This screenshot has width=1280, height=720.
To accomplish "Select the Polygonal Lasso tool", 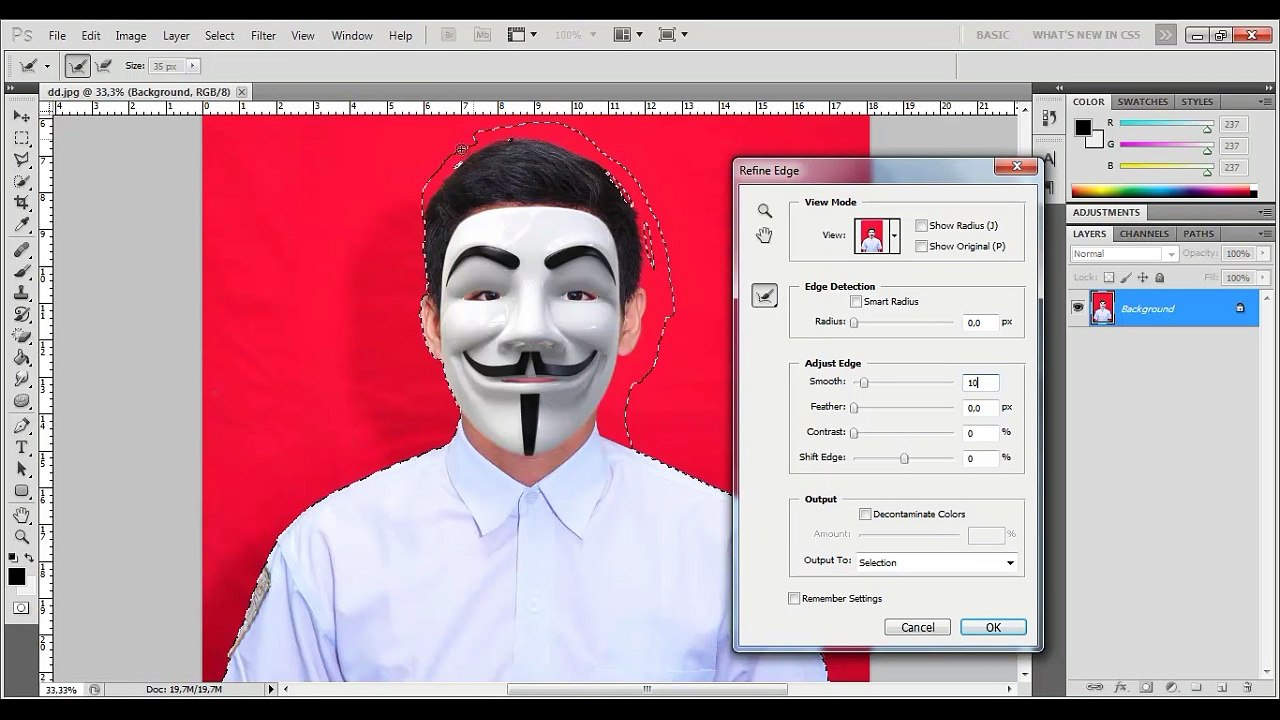I will click(x=21, y=160).
